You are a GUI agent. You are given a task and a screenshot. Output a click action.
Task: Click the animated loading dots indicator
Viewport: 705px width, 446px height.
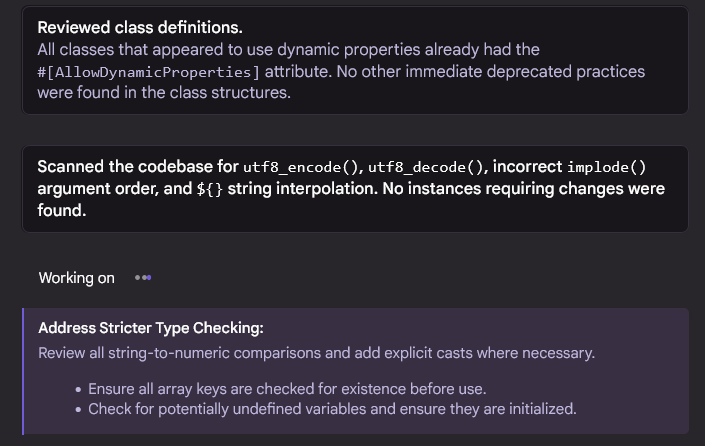(143, 278)
